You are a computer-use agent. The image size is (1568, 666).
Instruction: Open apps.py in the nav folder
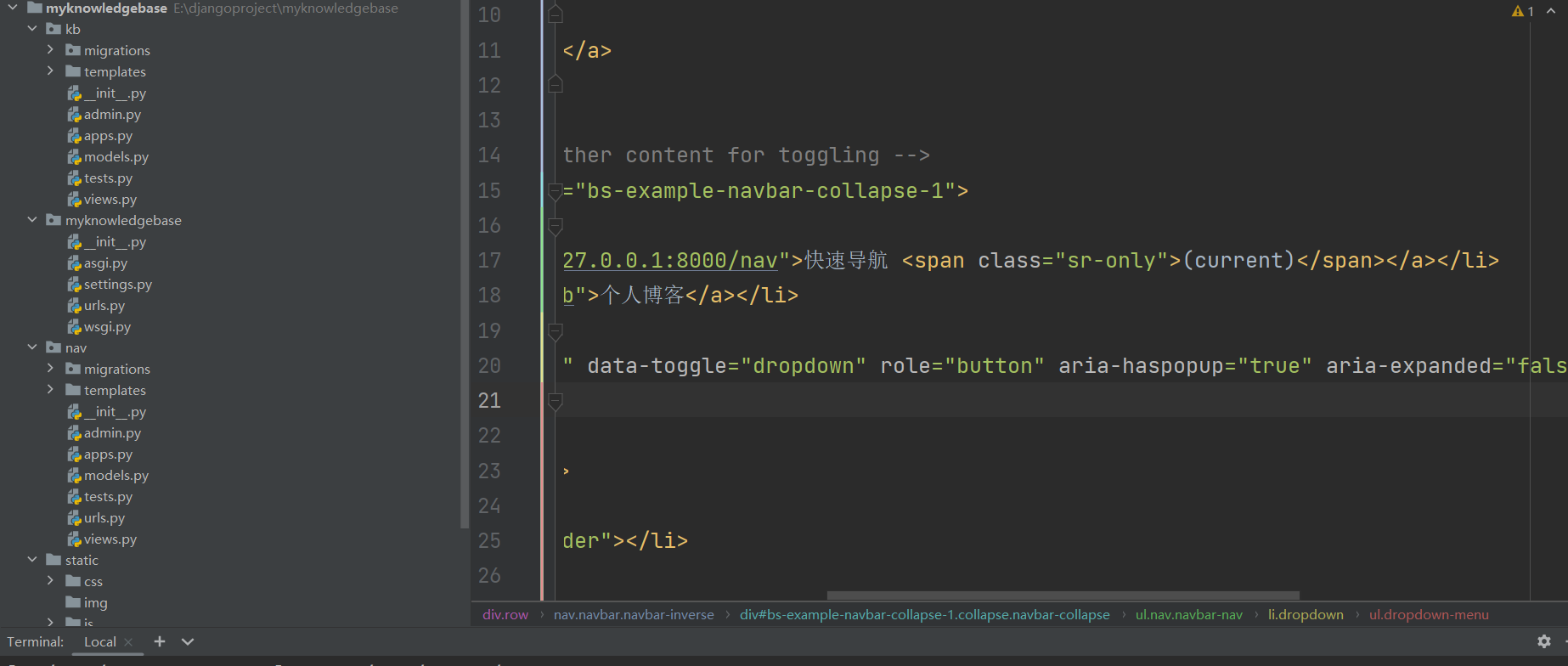108,454
